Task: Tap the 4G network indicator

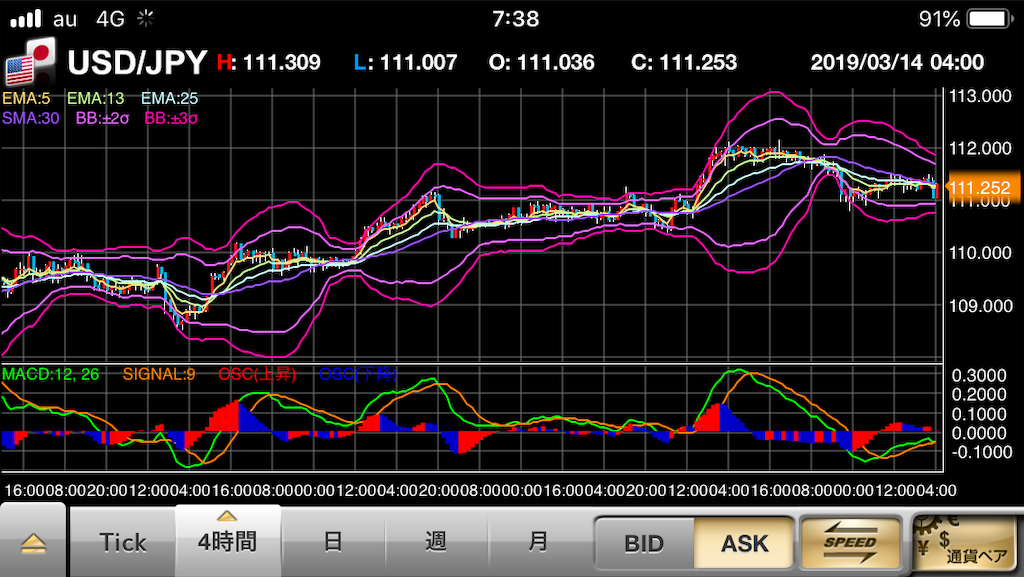Action: [110, 19]
